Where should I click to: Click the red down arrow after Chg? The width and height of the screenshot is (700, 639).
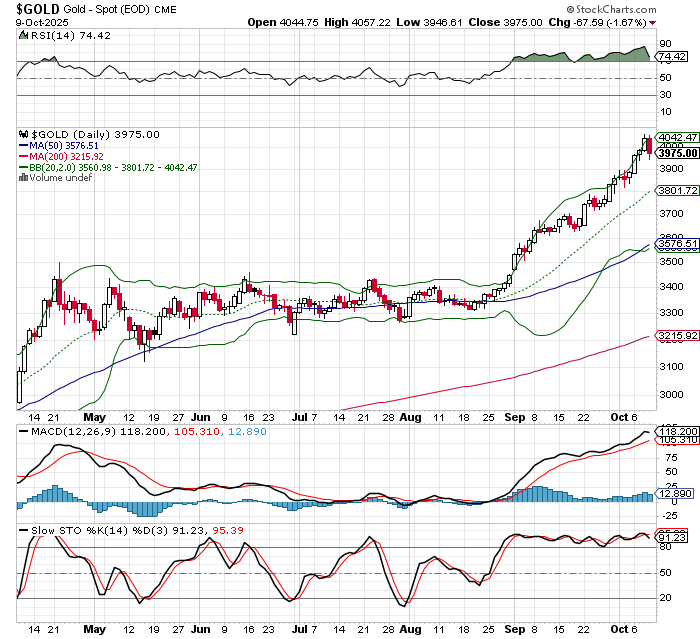pos(653,22)
